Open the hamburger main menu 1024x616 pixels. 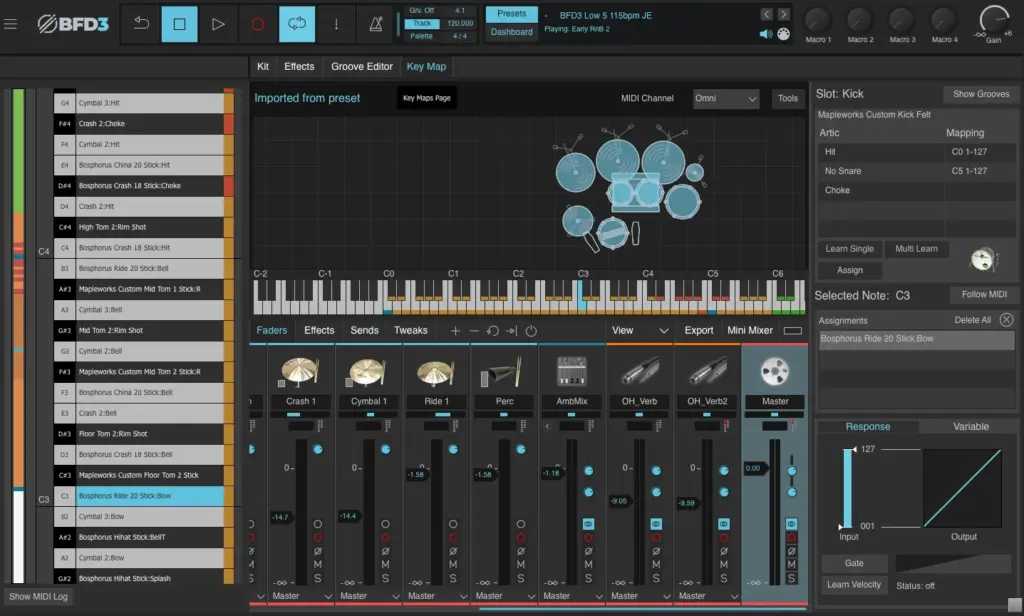[x=10, y=24]
